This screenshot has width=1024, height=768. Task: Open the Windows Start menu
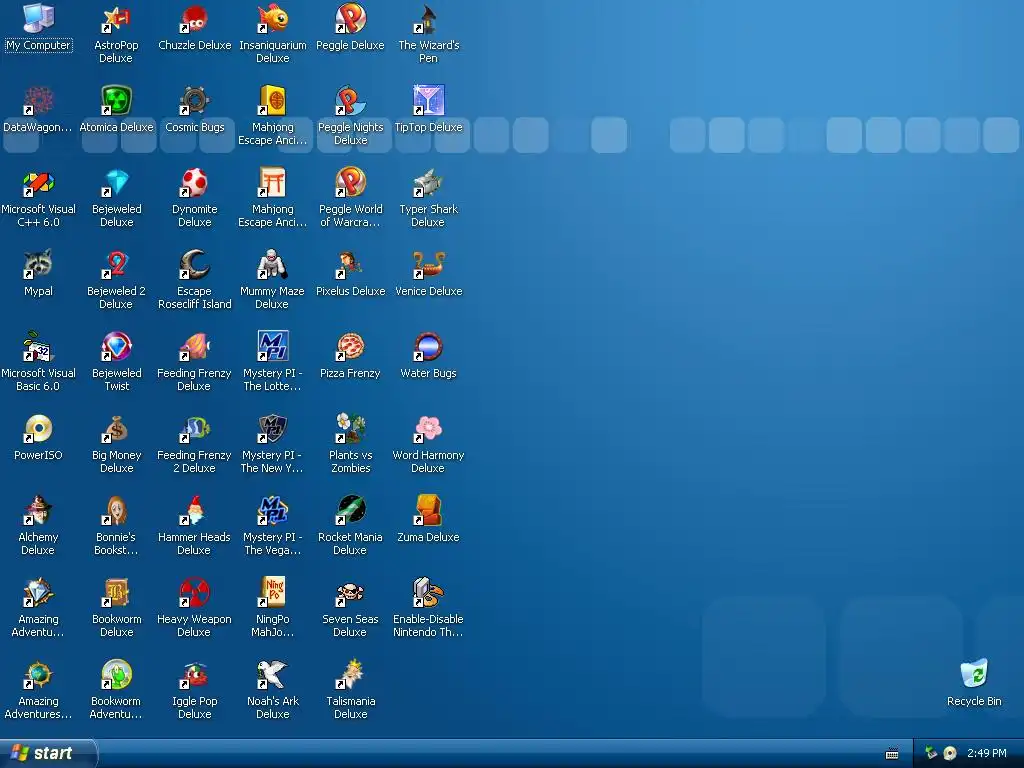coord(47,753)
